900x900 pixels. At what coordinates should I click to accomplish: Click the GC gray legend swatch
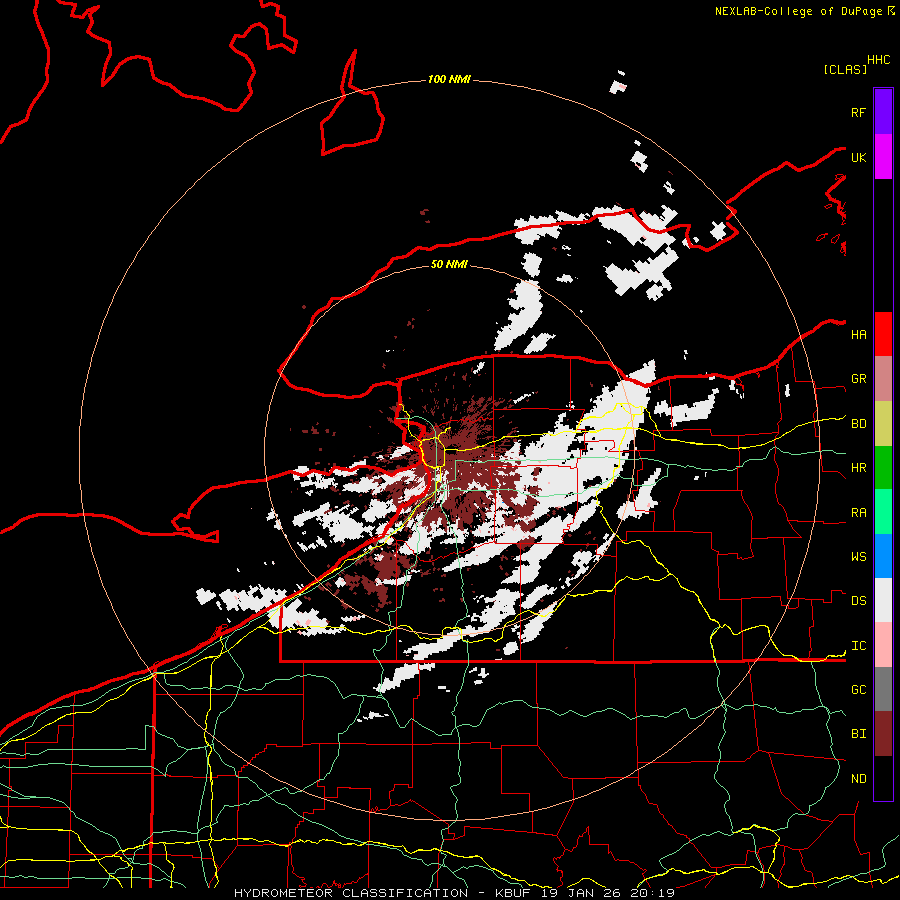click(x=883, y=689)
